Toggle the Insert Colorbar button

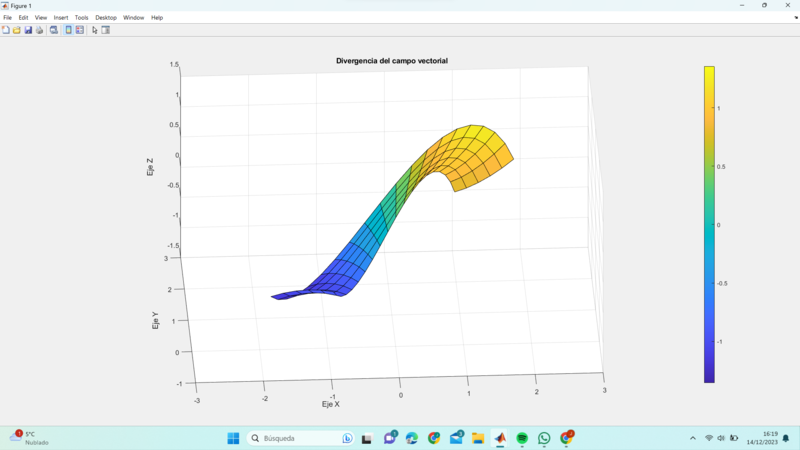click(x=68, y=30)
